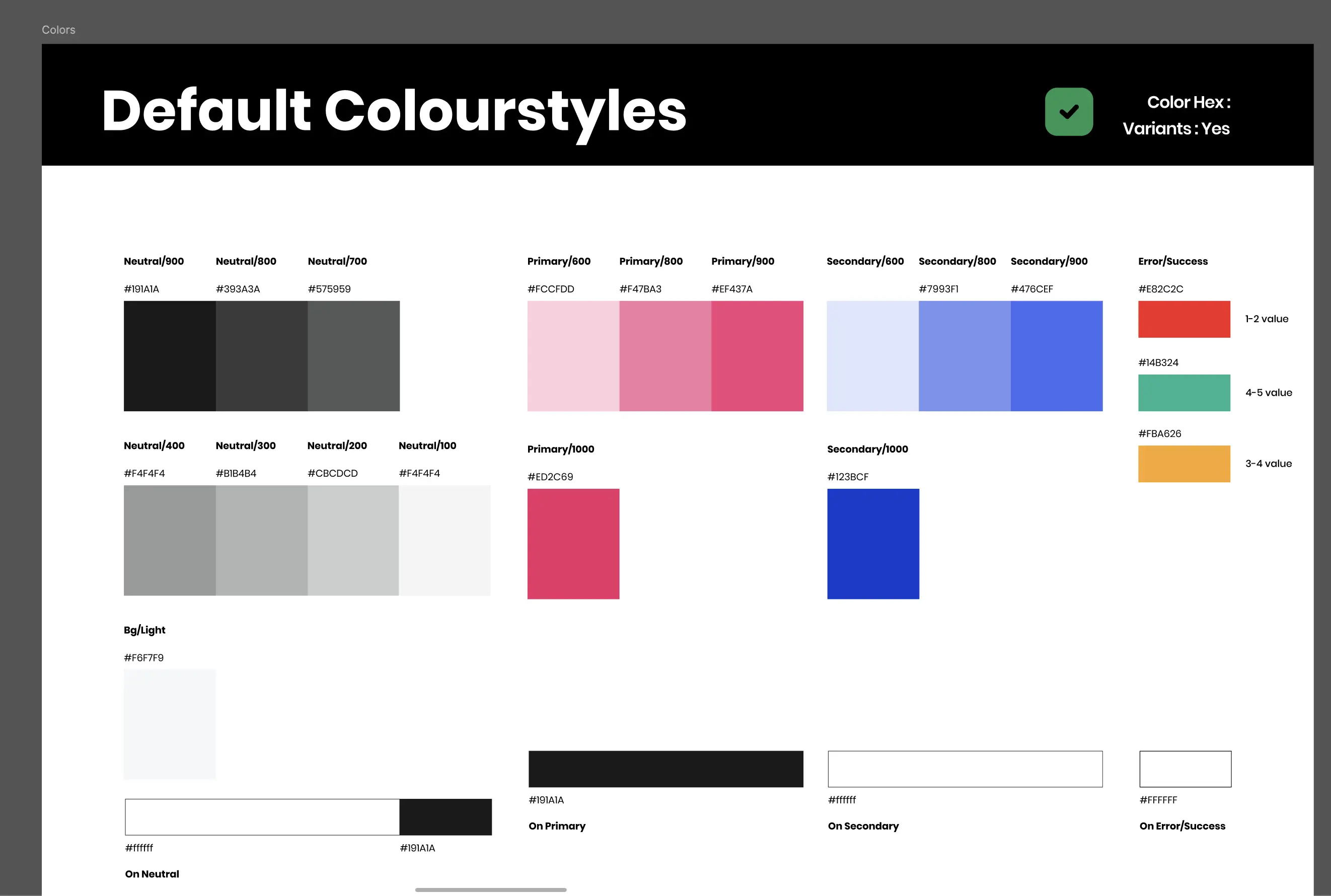Click the #476CEF hex value
The width and height of the screenshot is (1331, 896).
pos(1031,289)
